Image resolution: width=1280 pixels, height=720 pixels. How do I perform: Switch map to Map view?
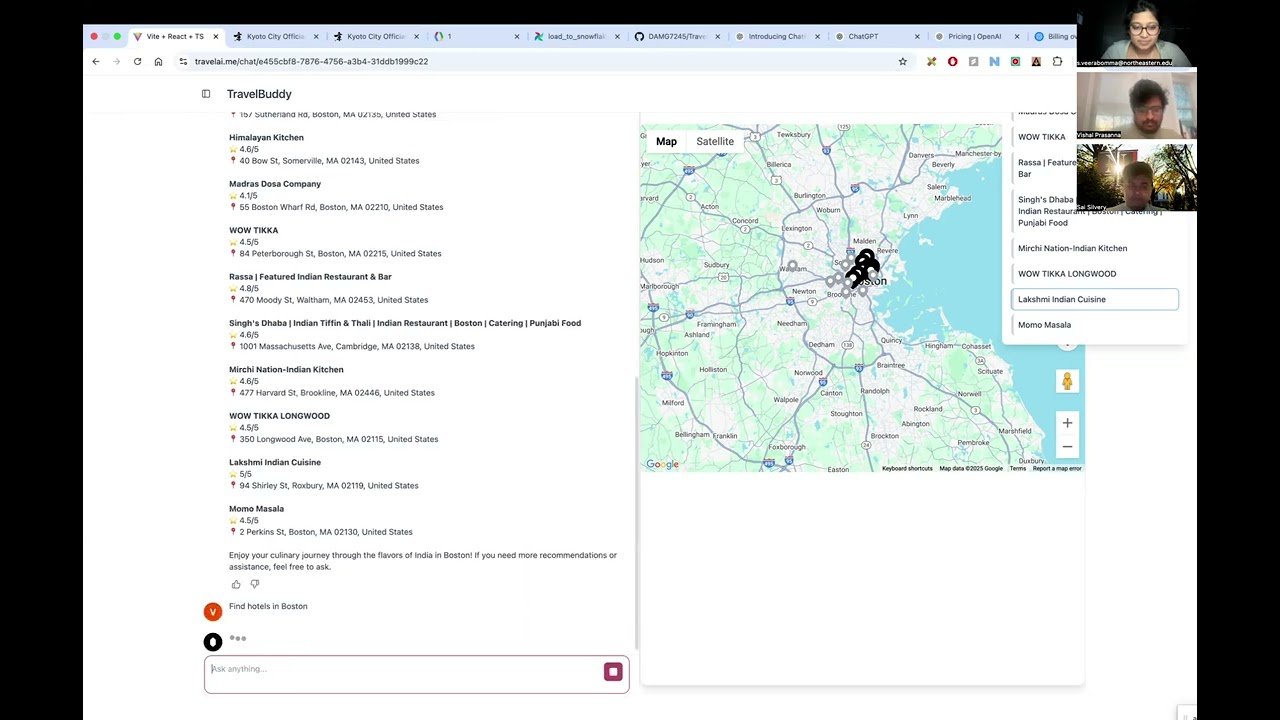pyautogui.click(x=666, y=141)
